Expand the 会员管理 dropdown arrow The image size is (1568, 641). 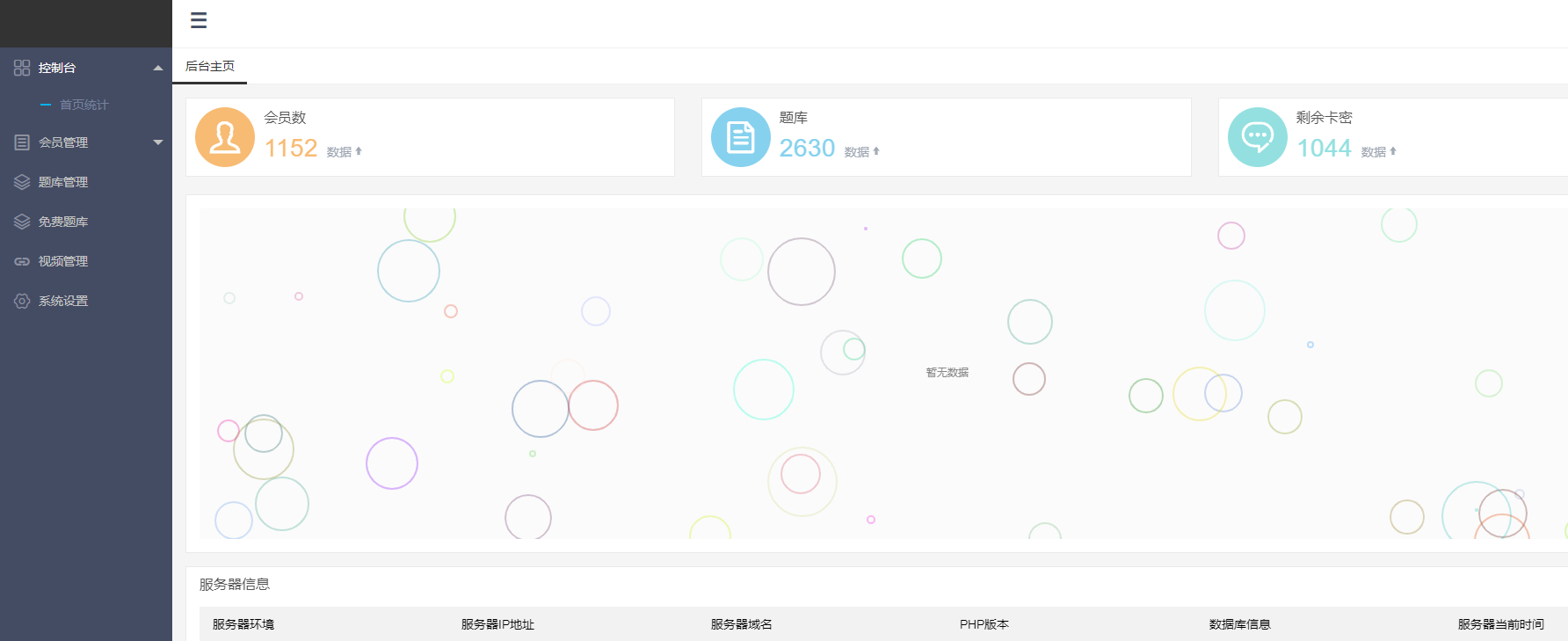click(158, 142)
